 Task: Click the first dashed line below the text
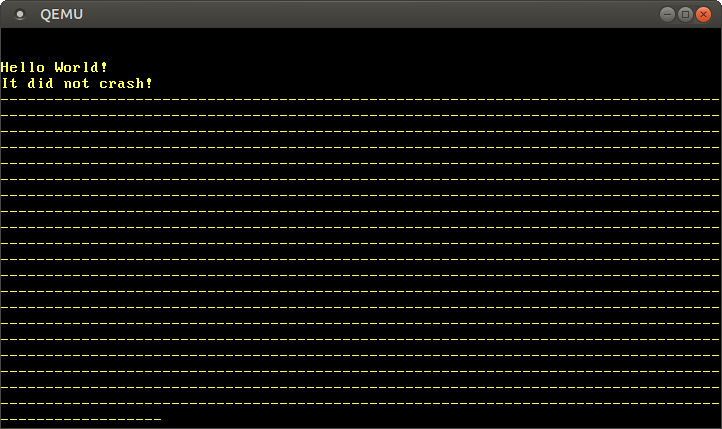(x=360, y=99)
